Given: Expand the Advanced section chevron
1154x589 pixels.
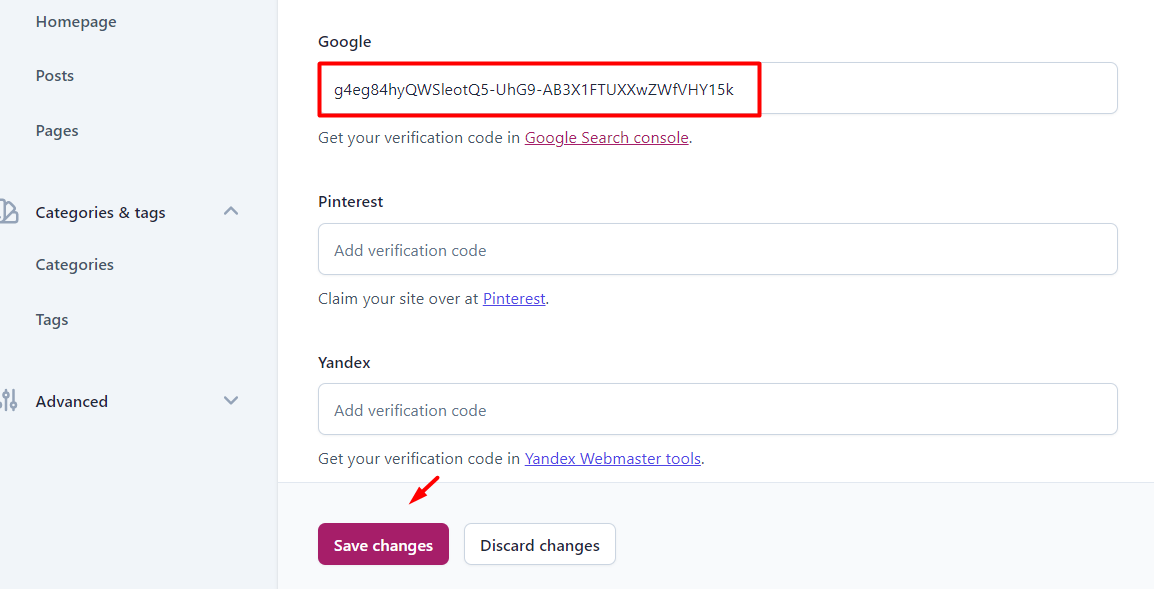Looking at the screenshot, I should [x=231, y=401].
